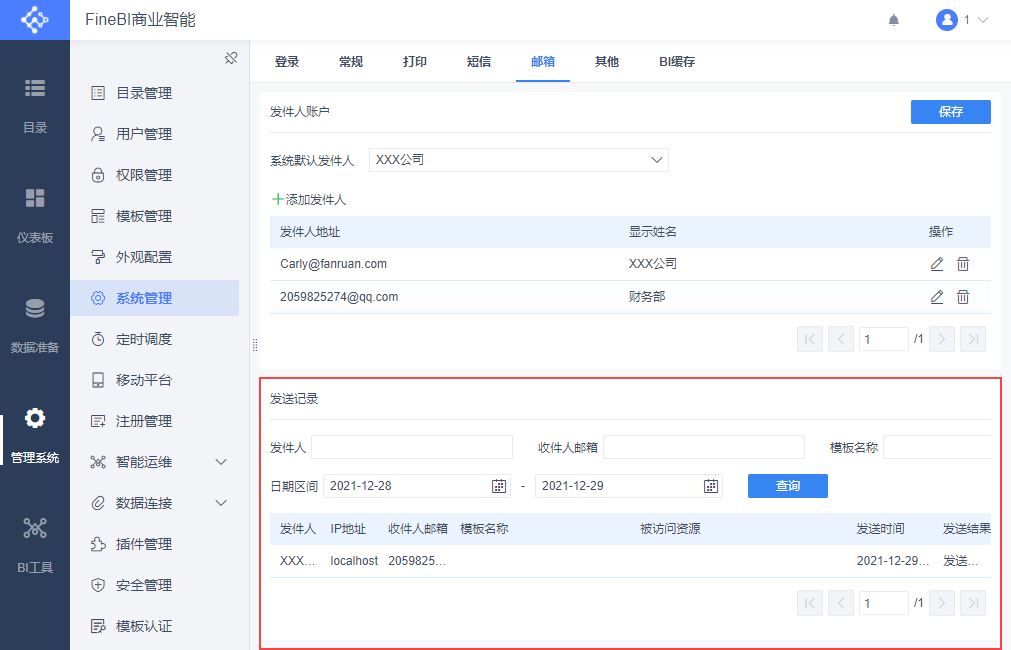Click the FineBI logo icon
The height and width of the screenshot is (650, 1011).
(x=35, y=20)
